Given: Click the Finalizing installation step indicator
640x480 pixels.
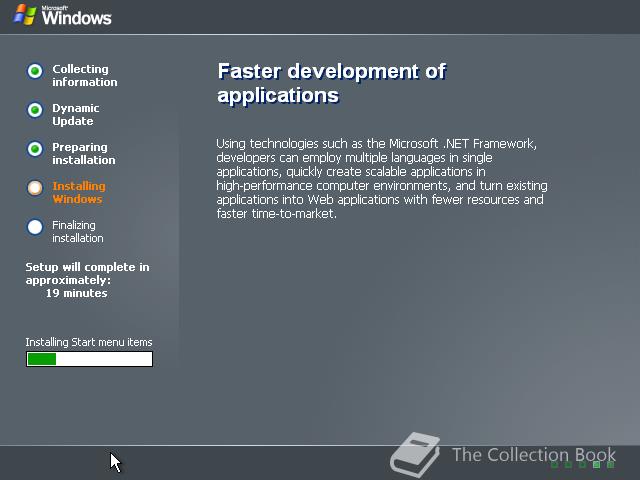Looking at the screenshot, I should pos(35,227).
